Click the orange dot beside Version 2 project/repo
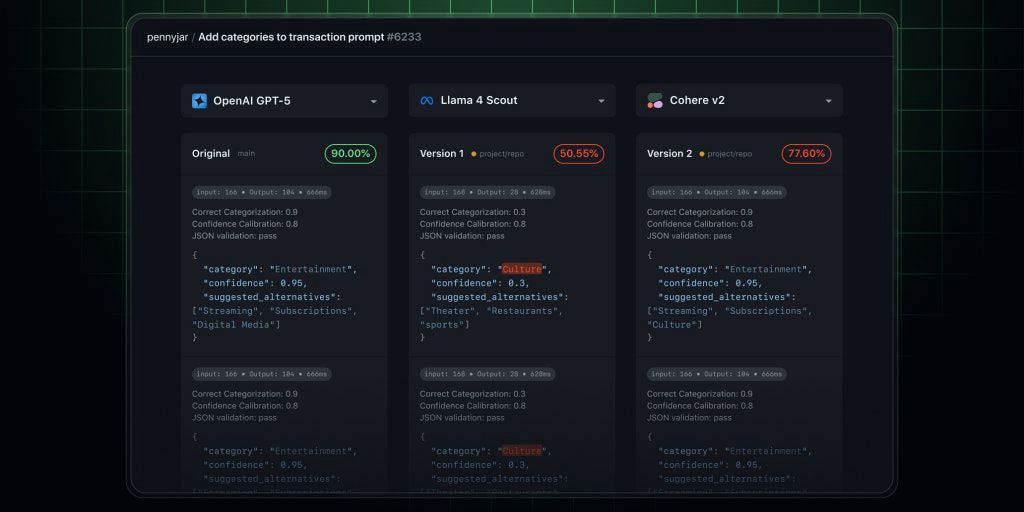The height and width of the screenshot is (512, 1024). [701, 154]
